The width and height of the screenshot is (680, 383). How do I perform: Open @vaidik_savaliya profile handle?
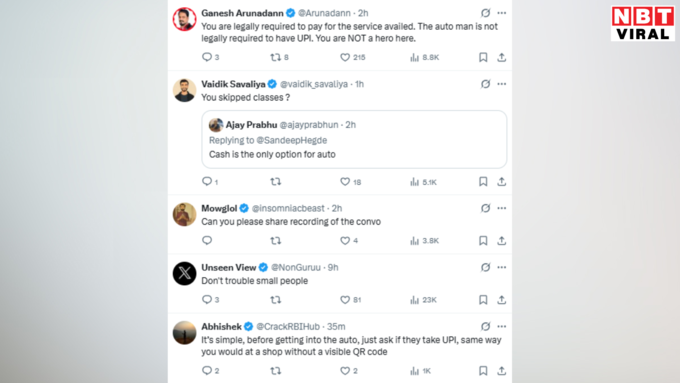(x=314, y=84)
